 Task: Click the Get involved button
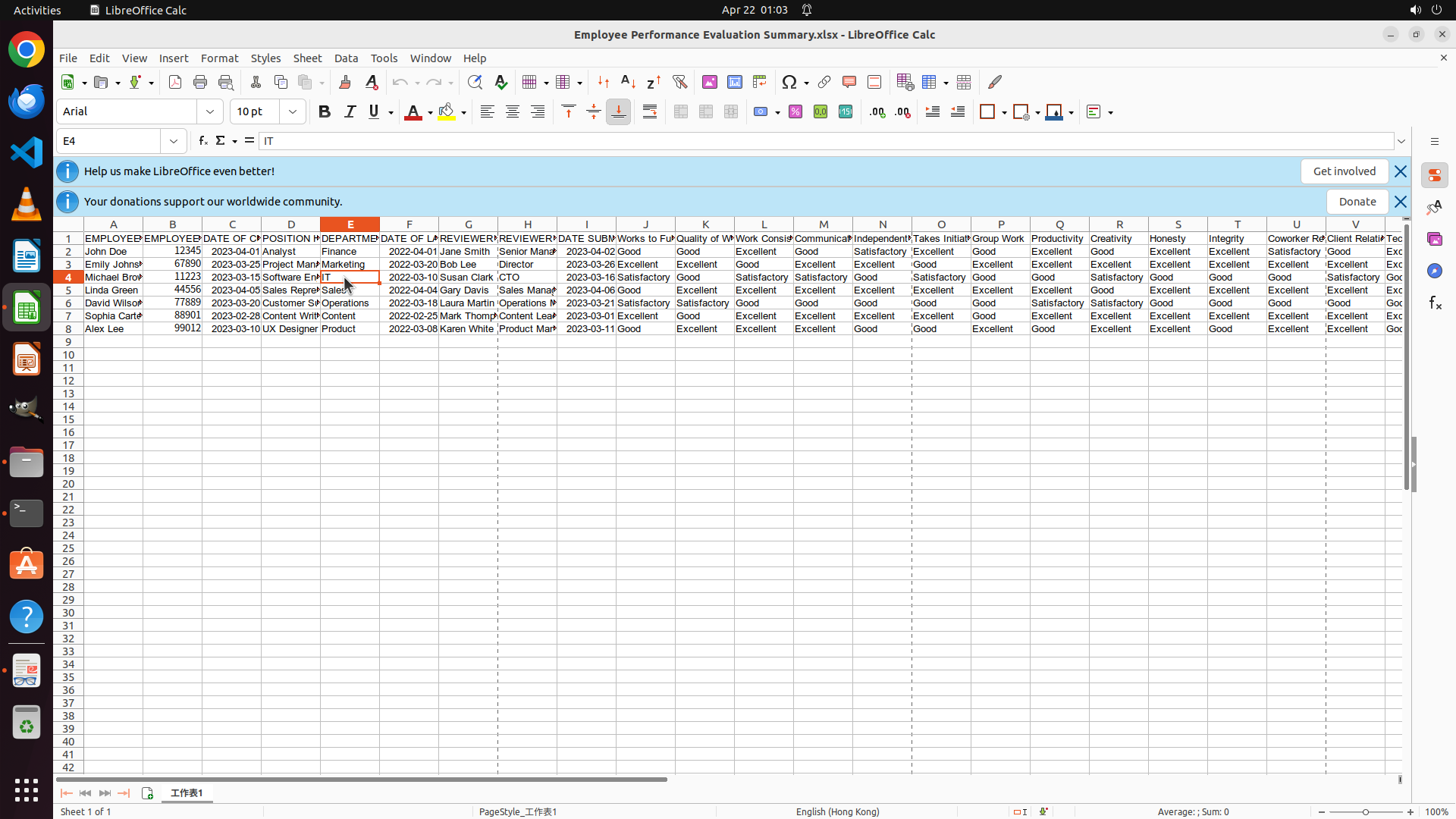click(1344, 171)
